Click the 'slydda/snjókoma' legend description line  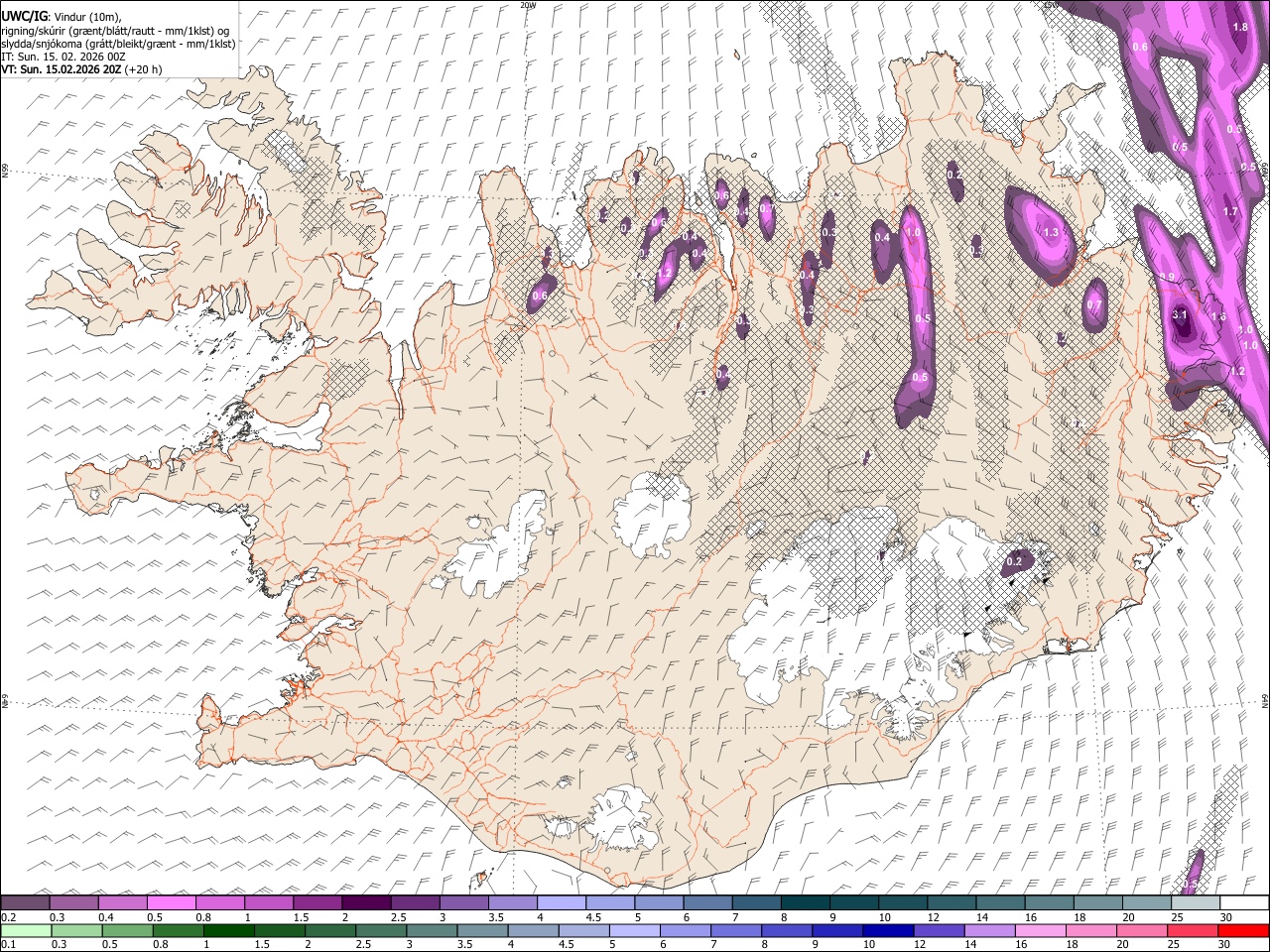tap(118, 44)
